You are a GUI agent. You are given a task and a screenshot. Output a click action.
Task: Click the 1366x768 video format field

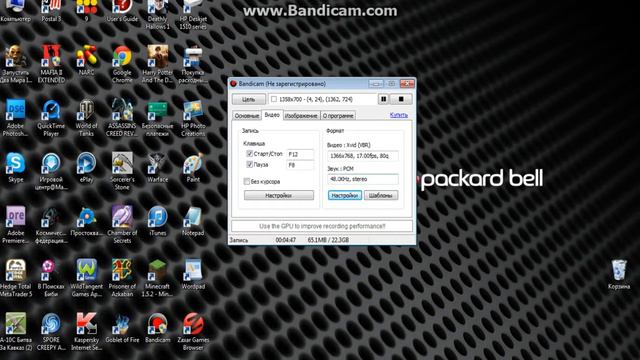362,156
